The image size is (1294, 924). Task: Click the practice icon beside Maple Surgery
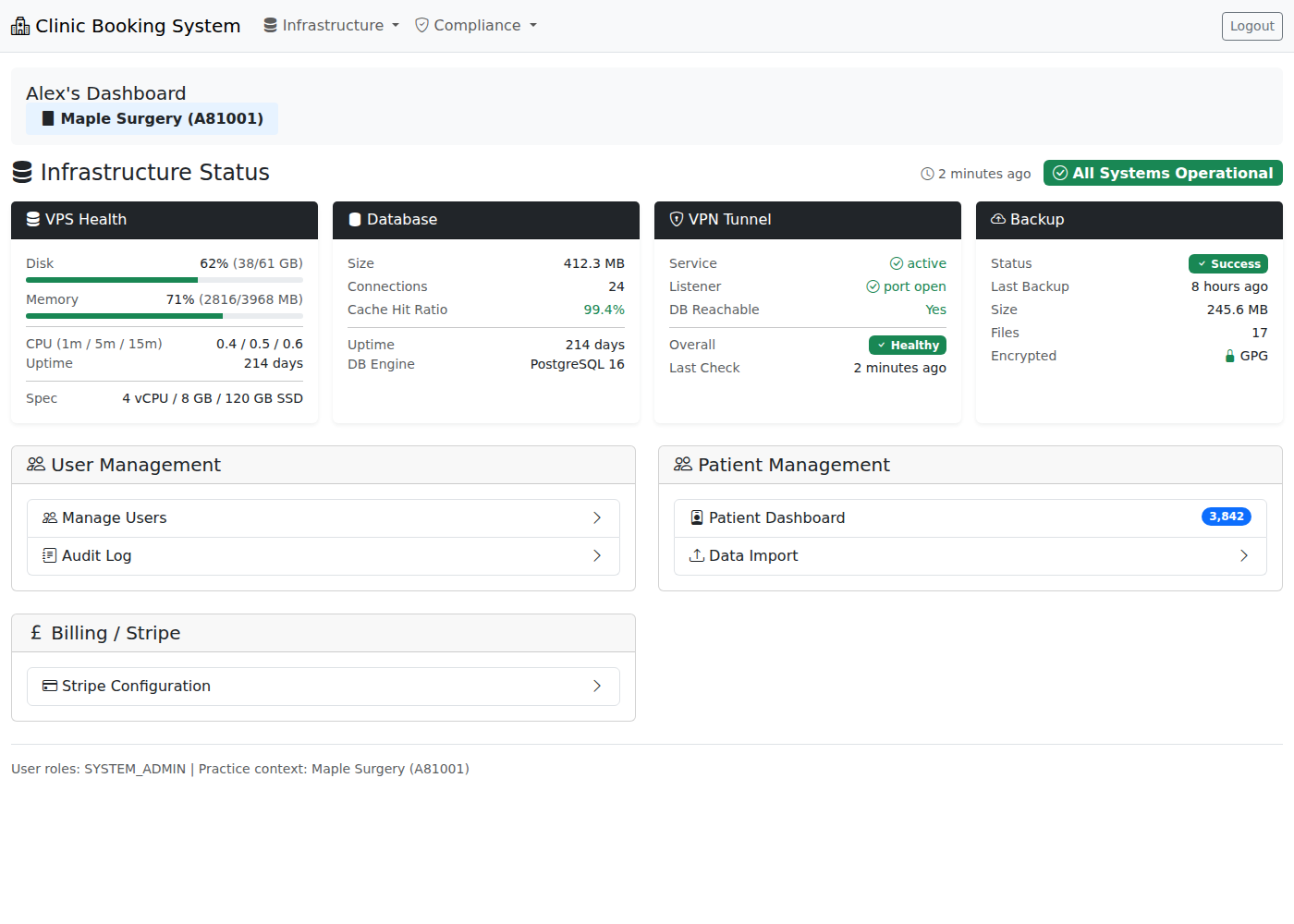(x=48, y=118)
